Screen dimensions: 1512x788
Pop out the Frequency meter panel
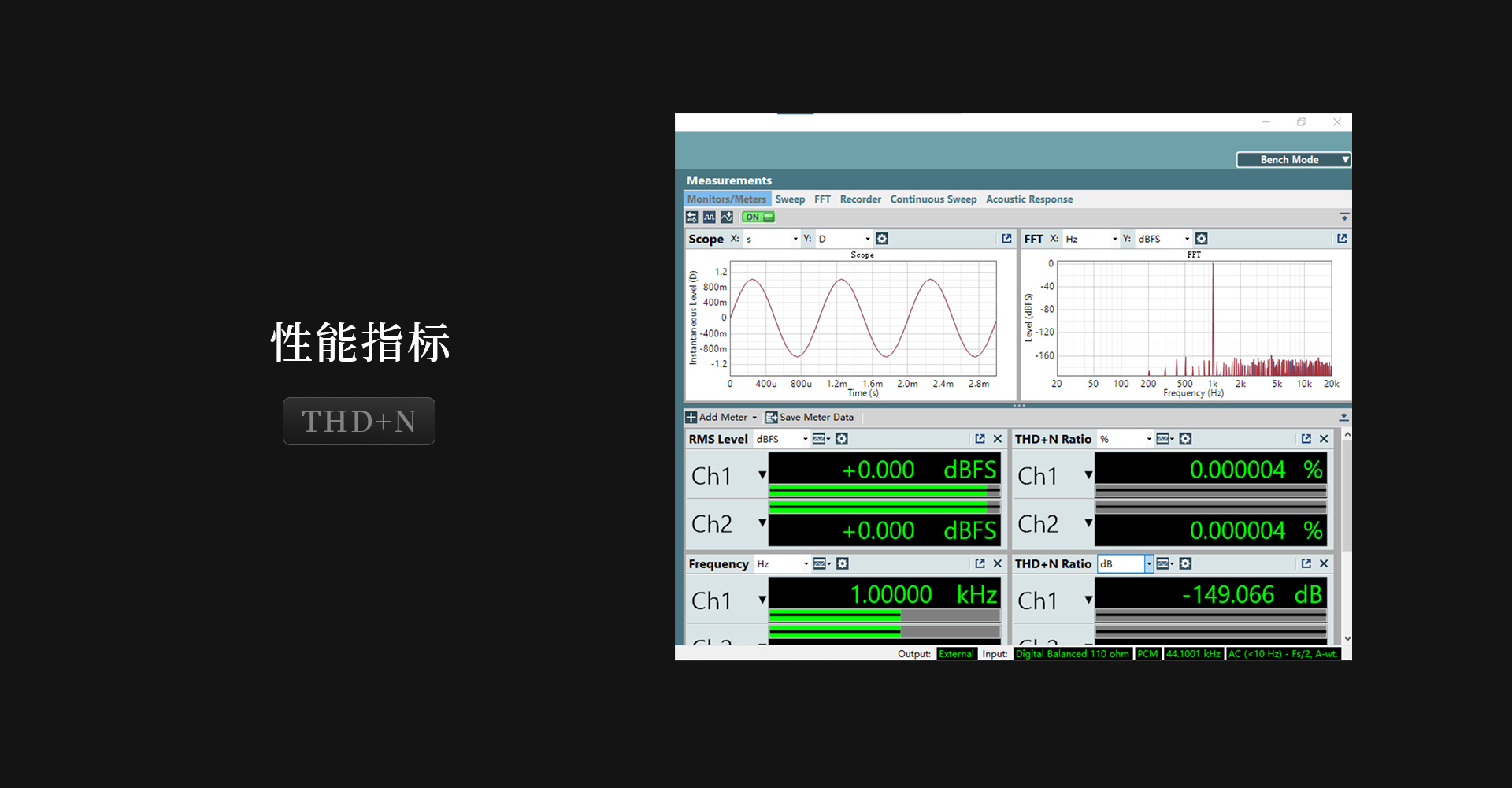[x=980, y=563]
